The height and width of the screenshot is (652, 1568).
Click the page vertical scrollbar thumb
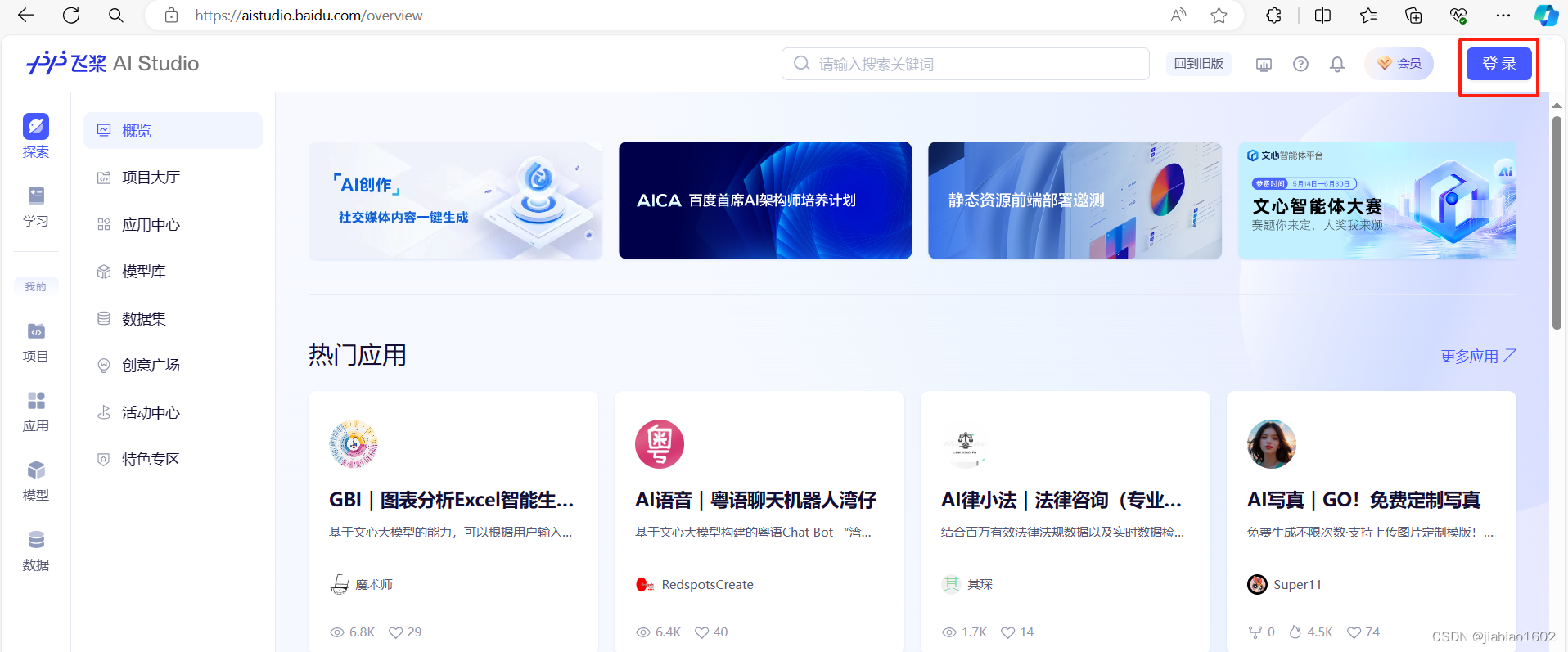(1557, 223)
